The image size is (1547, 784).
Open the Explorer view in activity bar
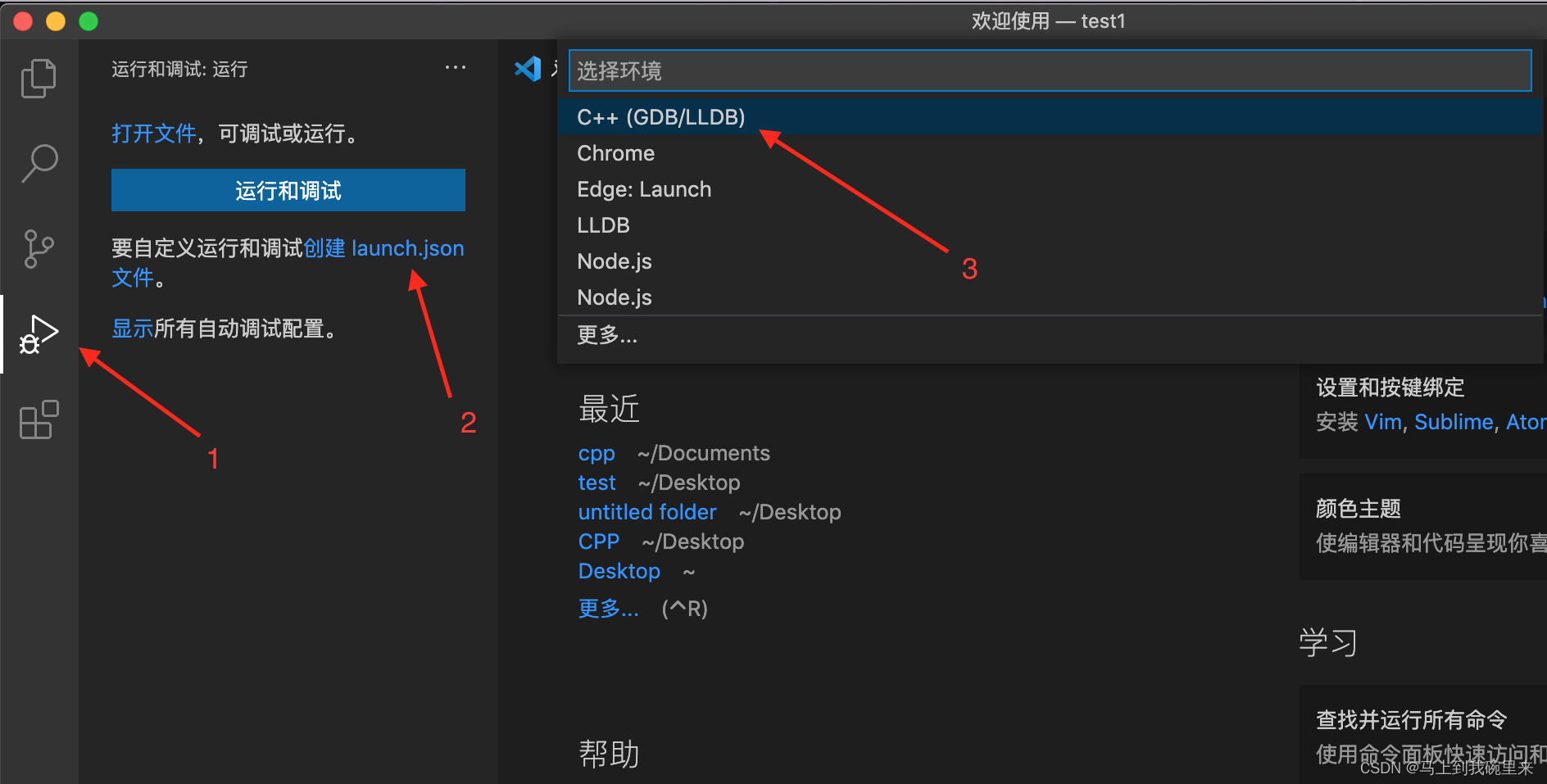tap(39, 79)
